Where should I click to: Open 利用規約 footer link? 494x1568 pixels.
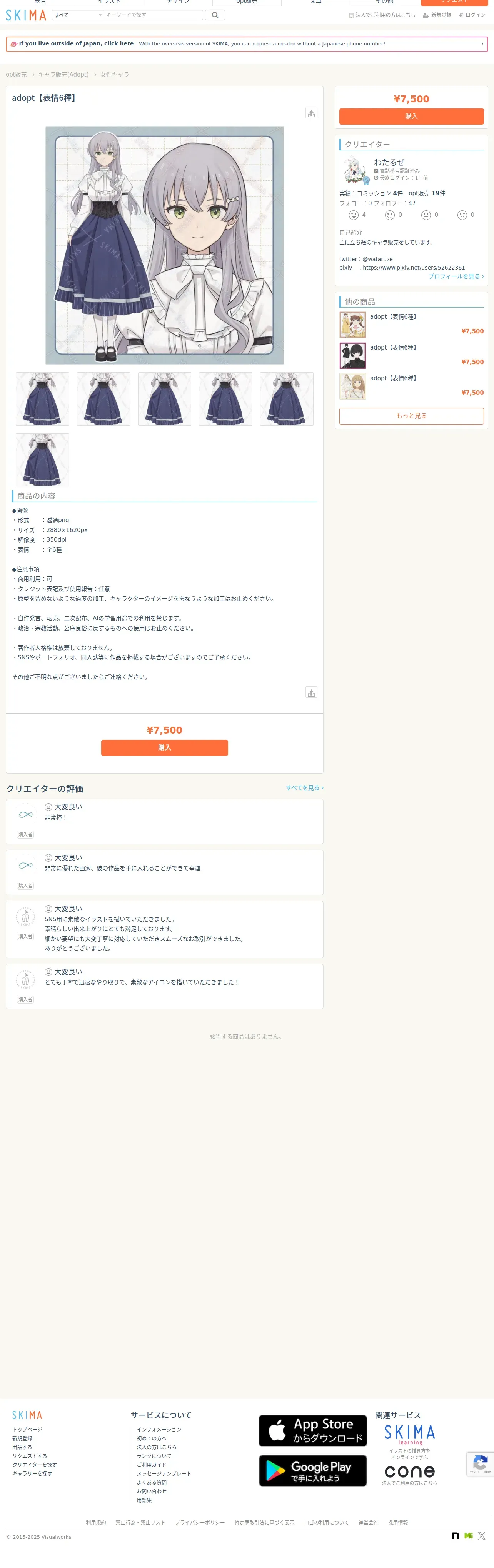(96, 1522)
